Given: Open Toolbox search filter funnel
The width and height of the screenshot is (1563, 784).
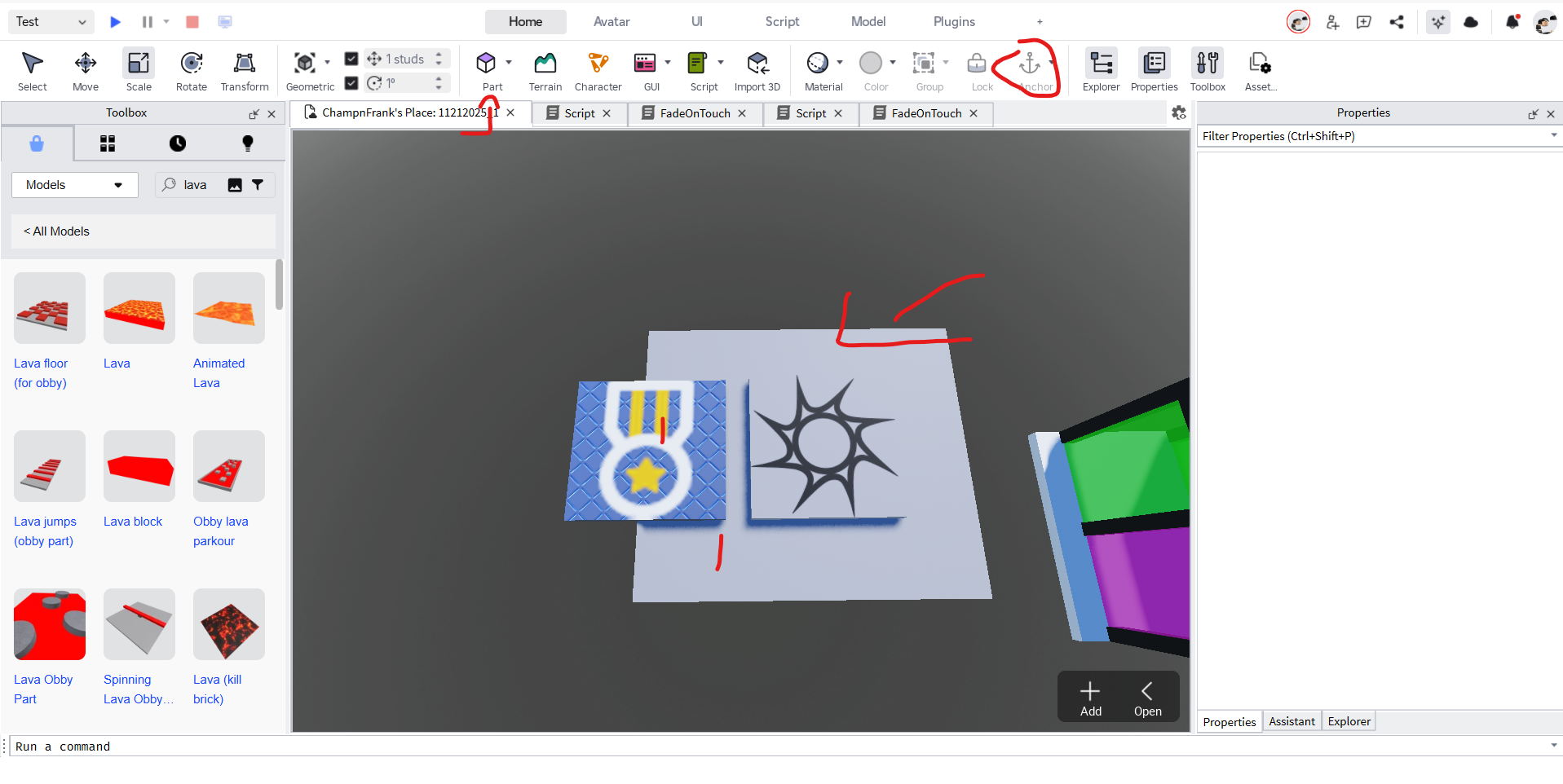Looking at the screenshot, I should pyautogui.click(x=258, y=185).
